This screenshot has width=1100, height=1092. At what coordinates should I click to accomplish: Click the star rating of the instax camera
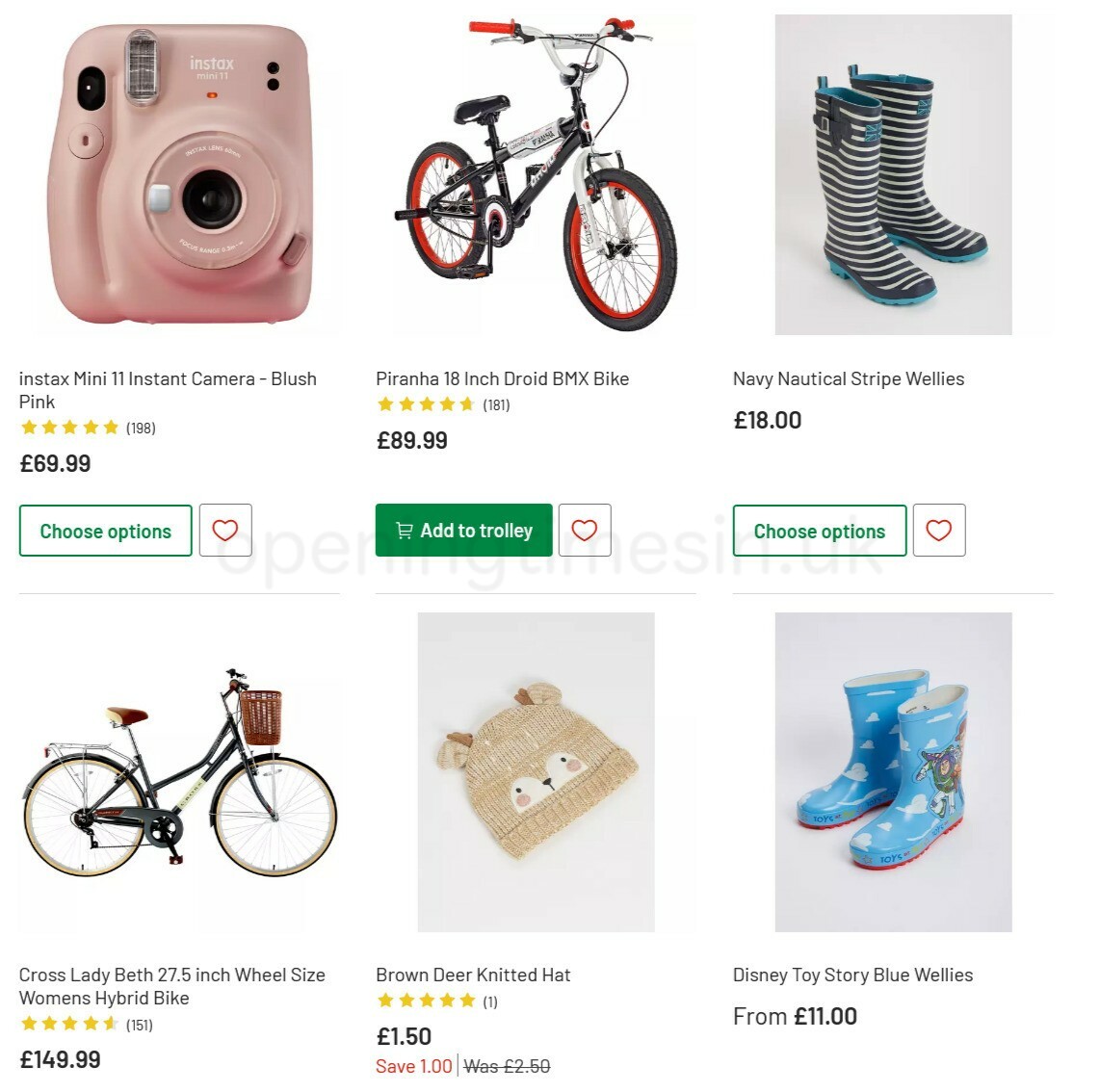pos(69,428)
